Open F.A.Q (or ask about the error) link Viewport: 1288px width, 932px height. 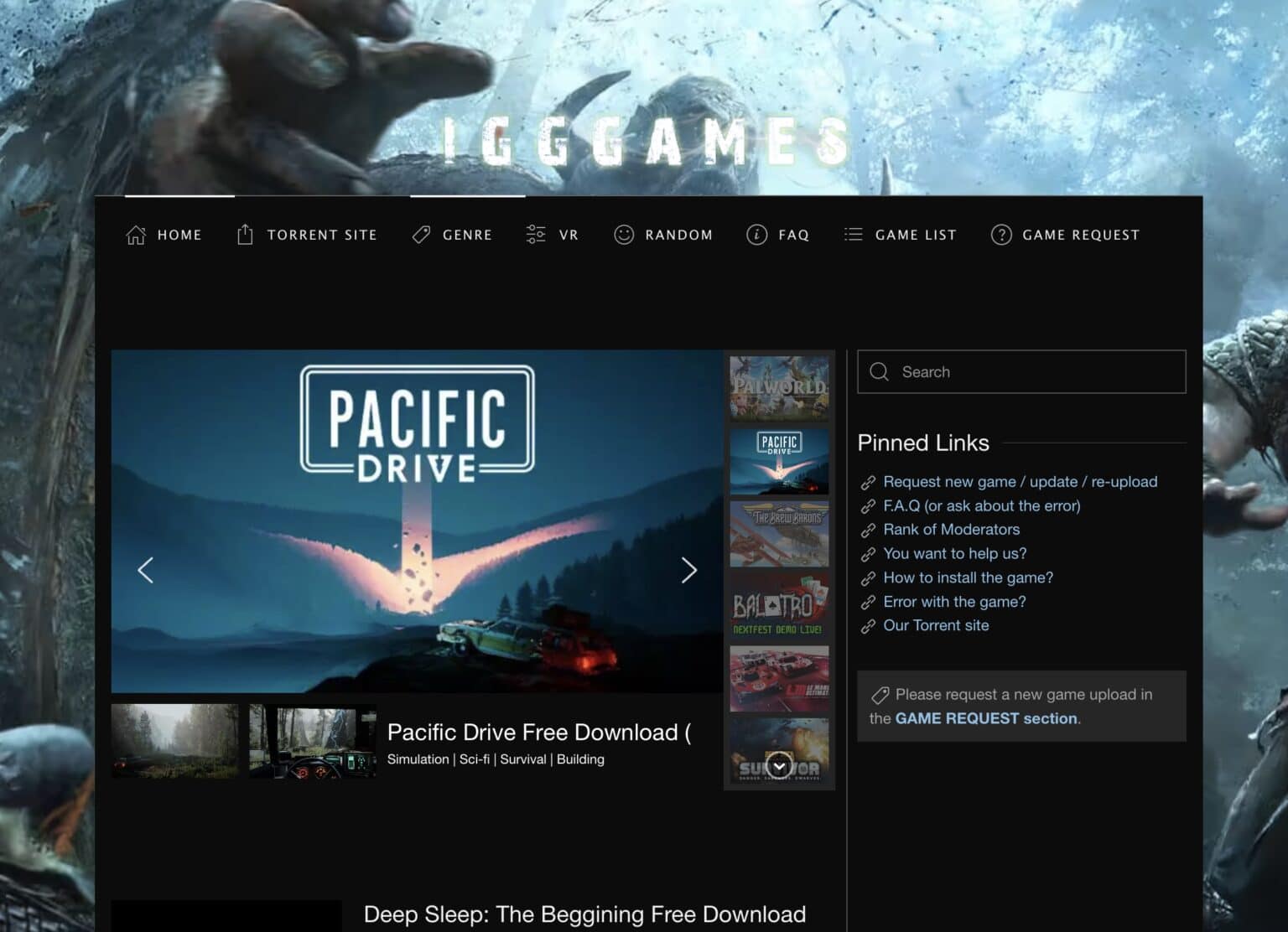point(981,505)
